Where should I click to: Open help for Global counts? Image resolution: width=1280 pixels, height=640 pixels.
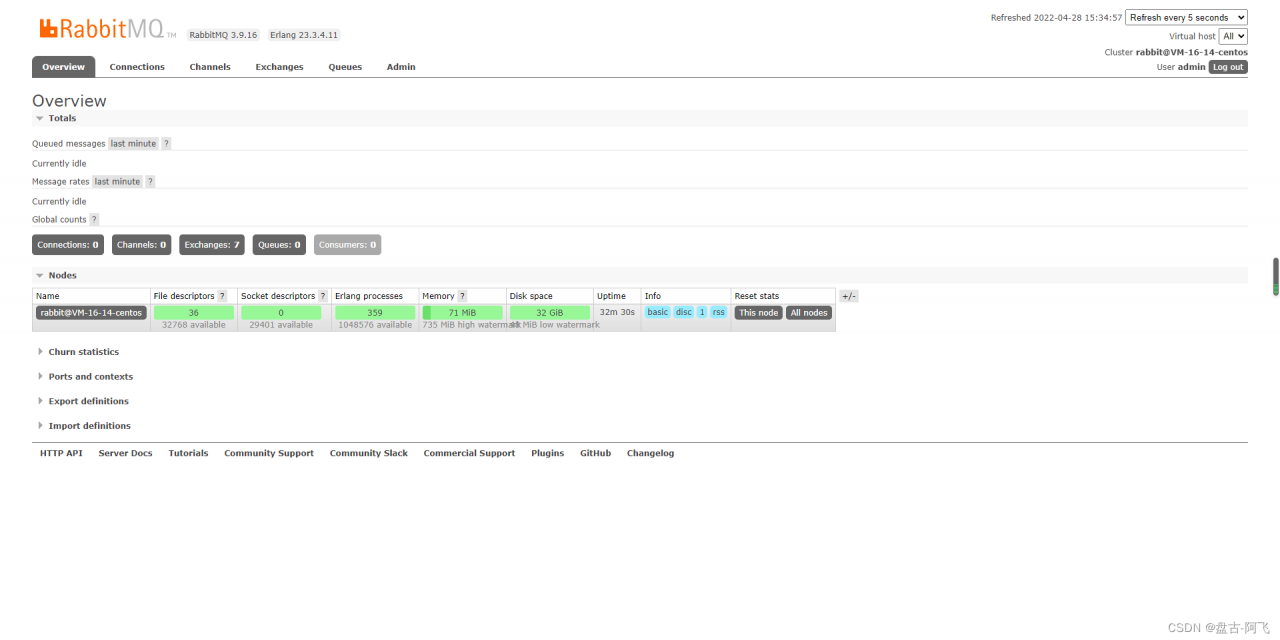click(x=94, y=220)
